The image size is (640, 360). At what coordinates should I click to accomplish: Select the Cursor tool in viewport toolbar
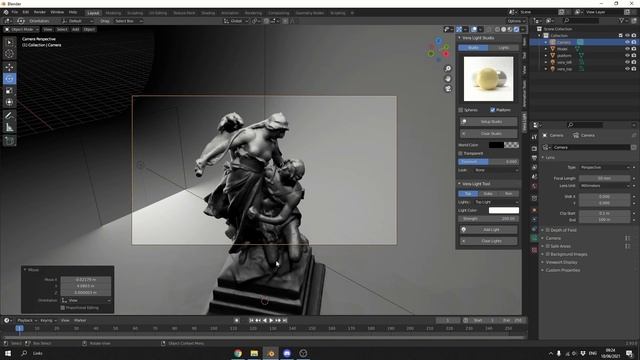tap(9, 53)
